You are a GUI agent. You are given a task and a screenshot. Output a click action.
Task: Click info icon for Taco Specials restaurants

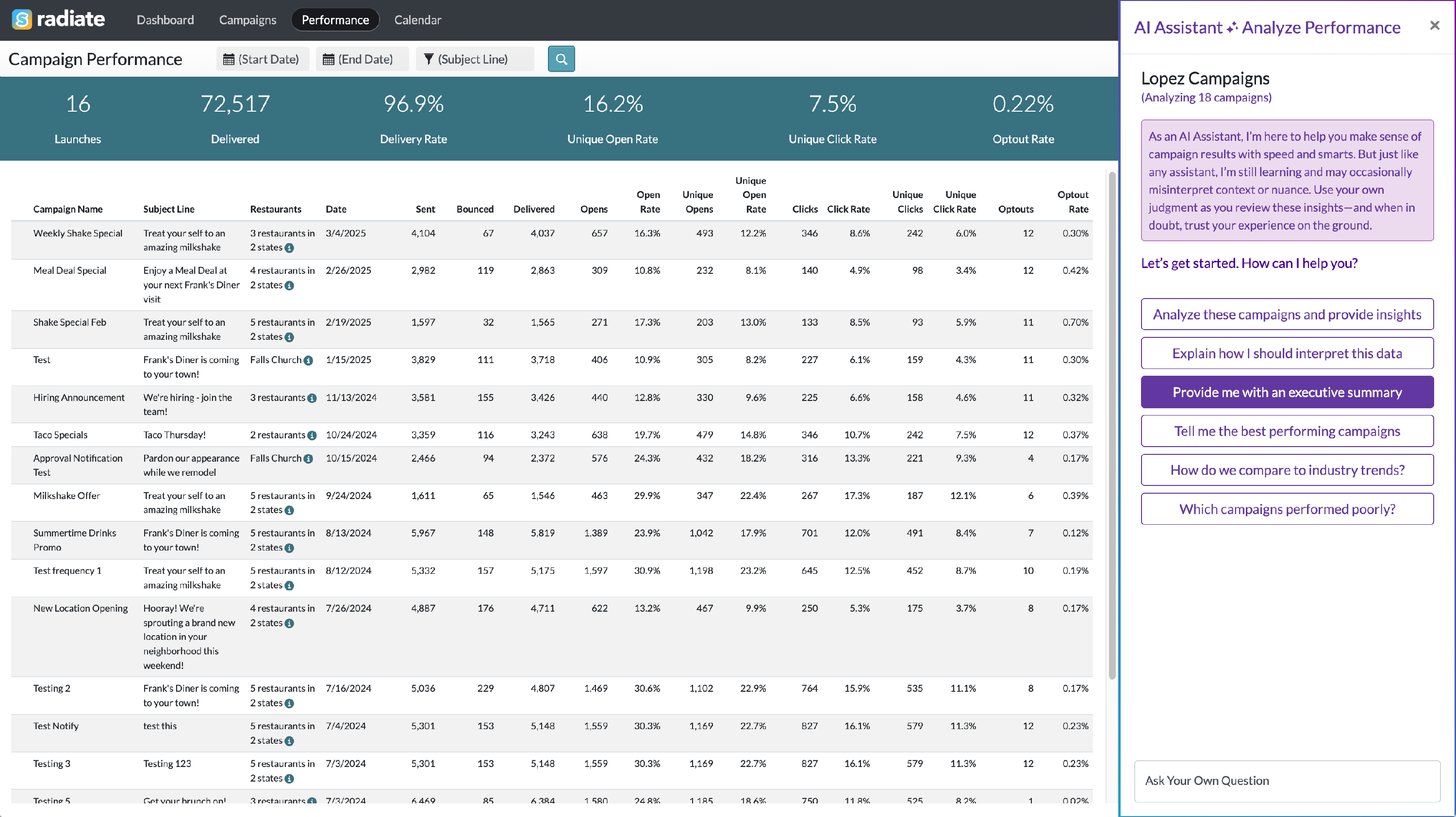pos(312,435)
